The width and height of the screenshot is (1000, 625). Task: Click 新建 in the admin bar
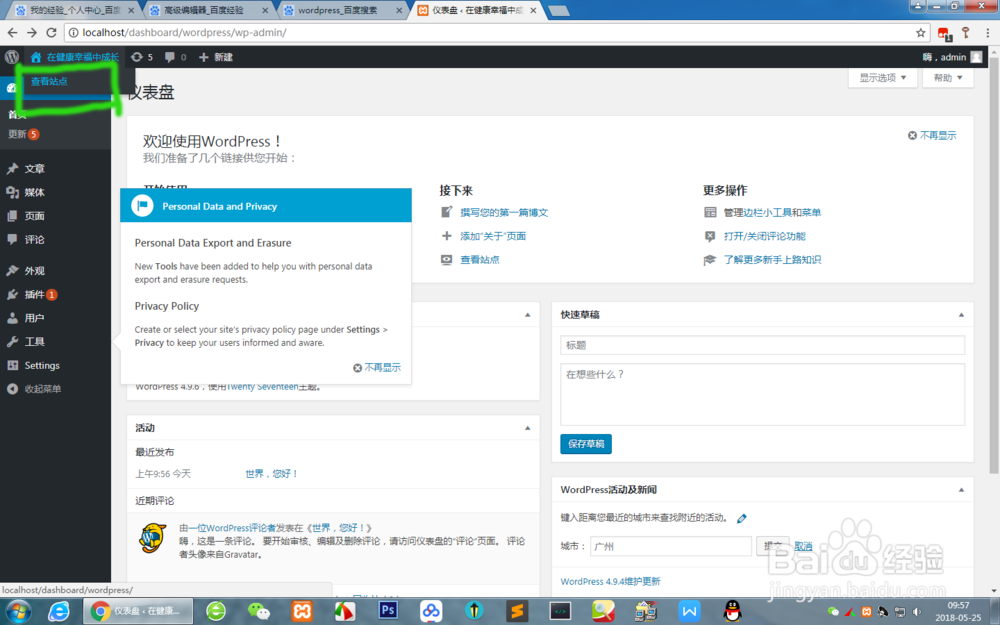point(216,57)
